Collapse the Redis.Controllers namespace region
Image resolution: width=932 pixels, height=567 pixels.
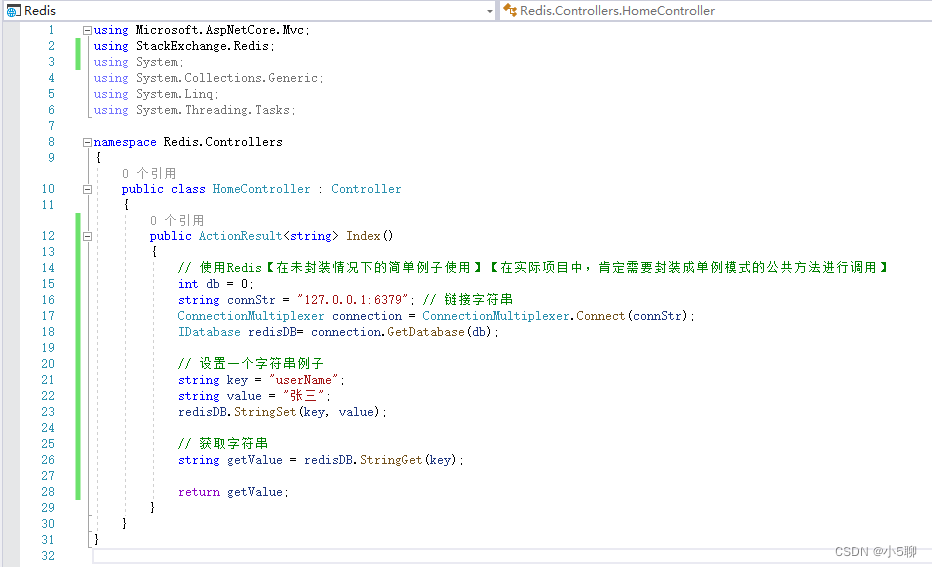(x=87, y=142)
